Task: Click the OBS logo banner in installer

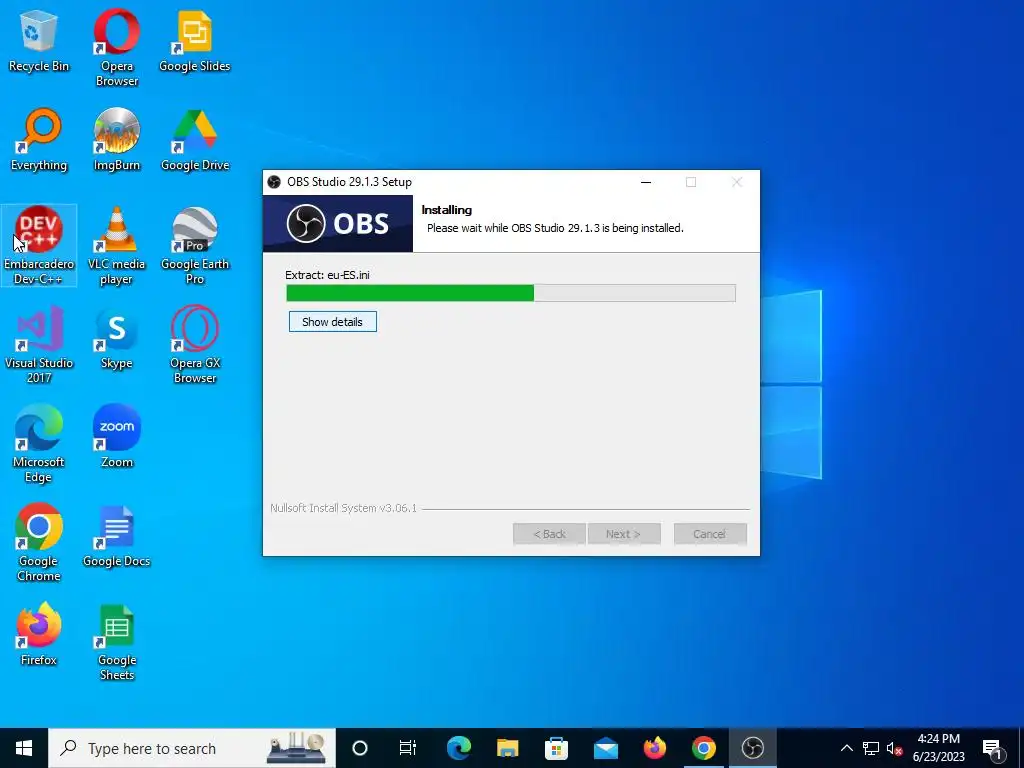Action: tap(338, 223)
